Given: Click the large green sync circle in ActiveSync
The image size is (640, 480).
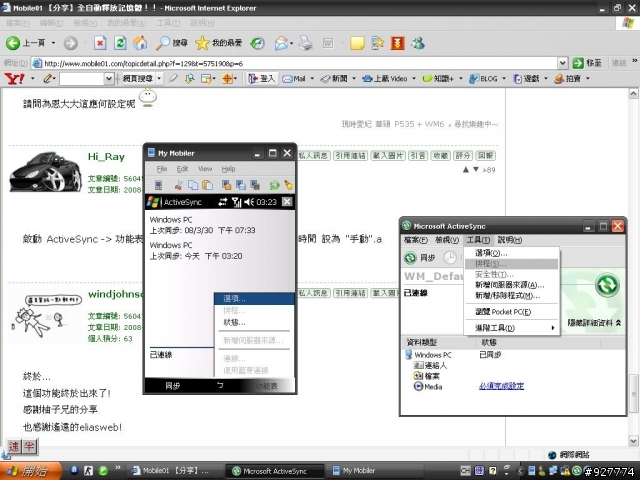Looking at the screenshot, I should tap(607, 284).
